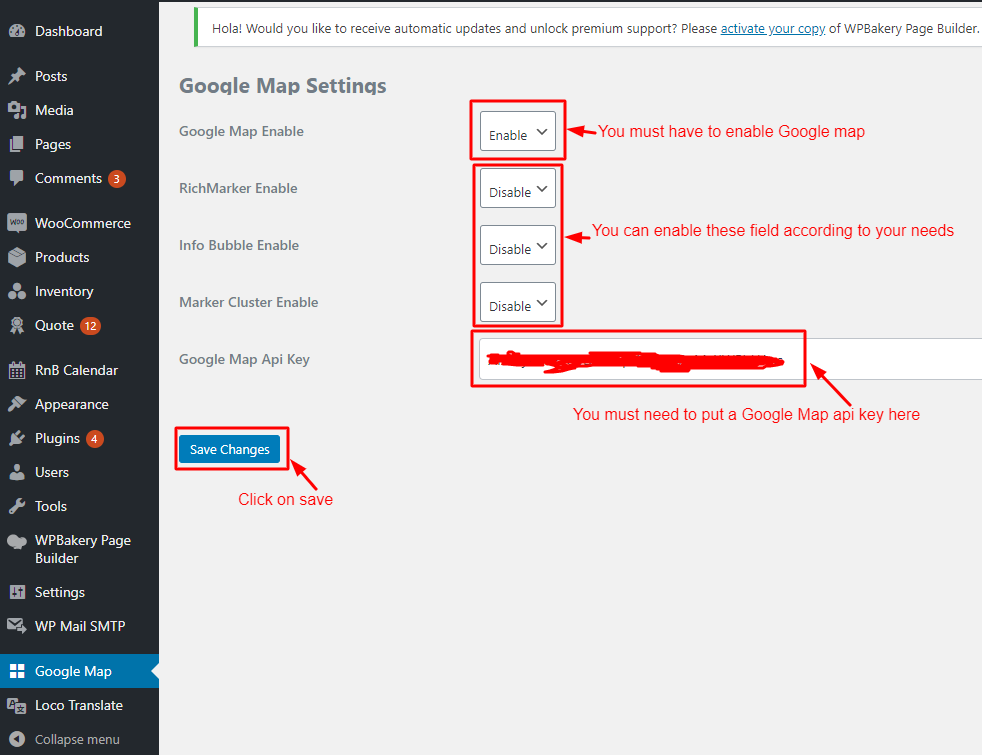Go to the Appearance menu

(x=71, y=404)
